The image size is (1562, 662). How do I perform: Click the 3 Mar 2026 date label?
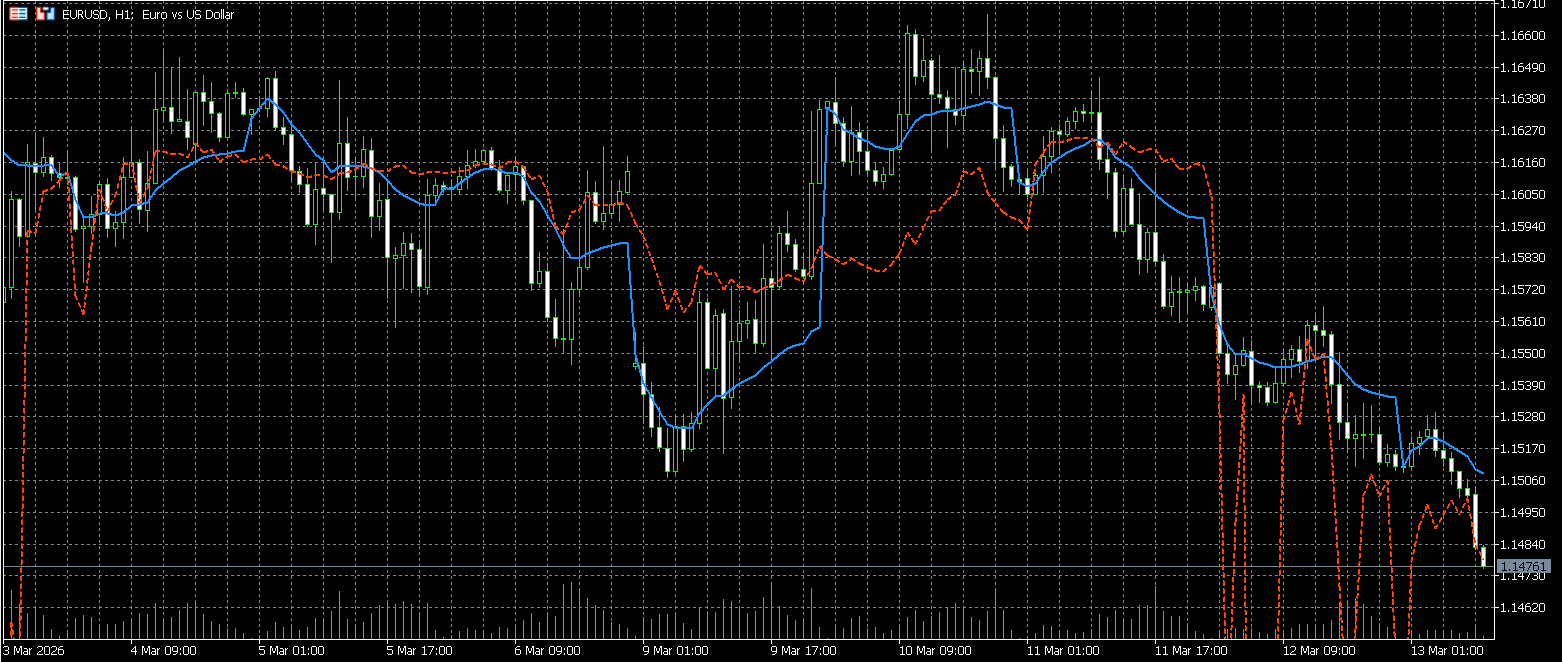pos(32,651)
